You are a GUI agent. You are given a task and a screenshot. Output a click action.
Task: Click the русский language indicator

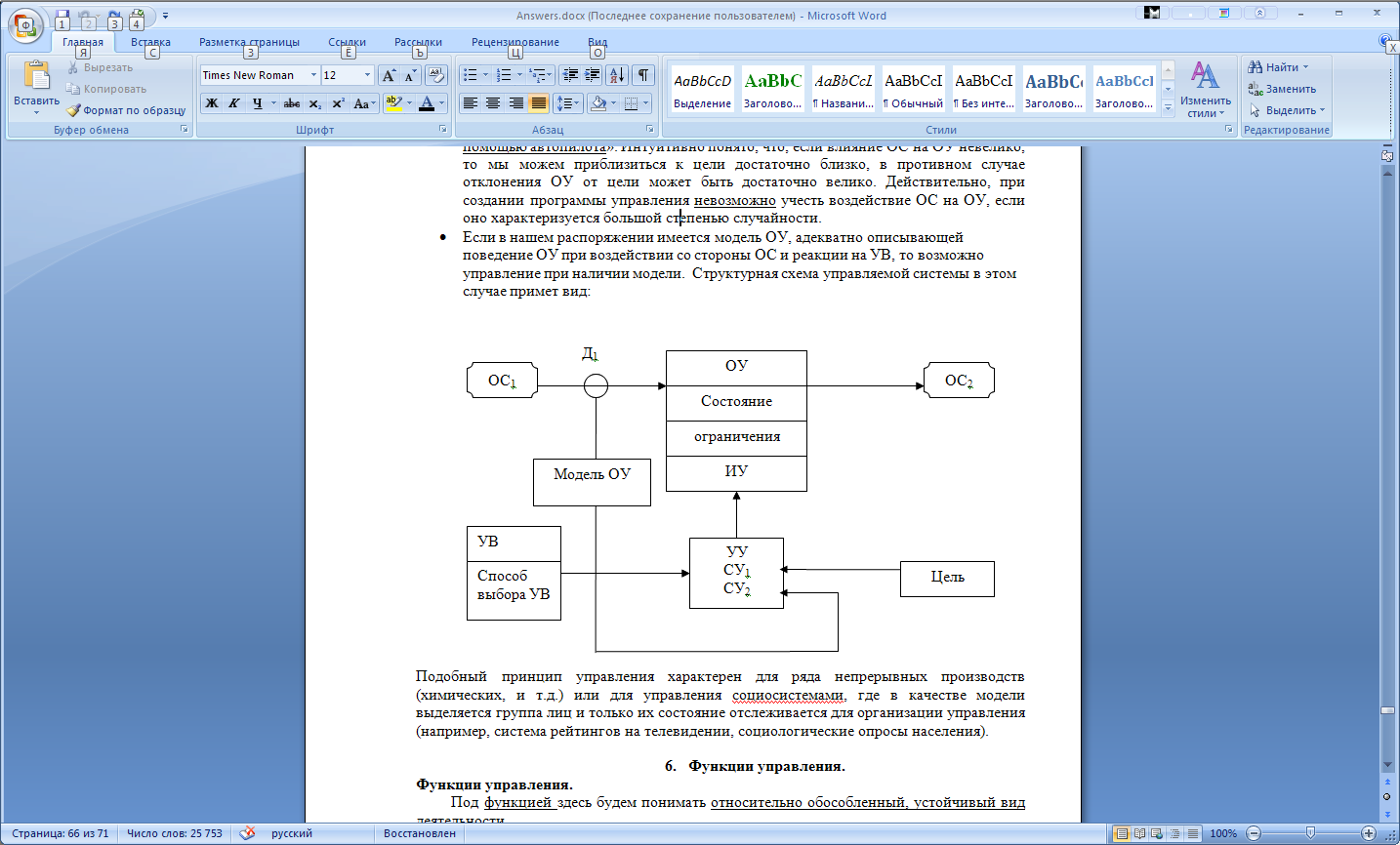(292, 833)
